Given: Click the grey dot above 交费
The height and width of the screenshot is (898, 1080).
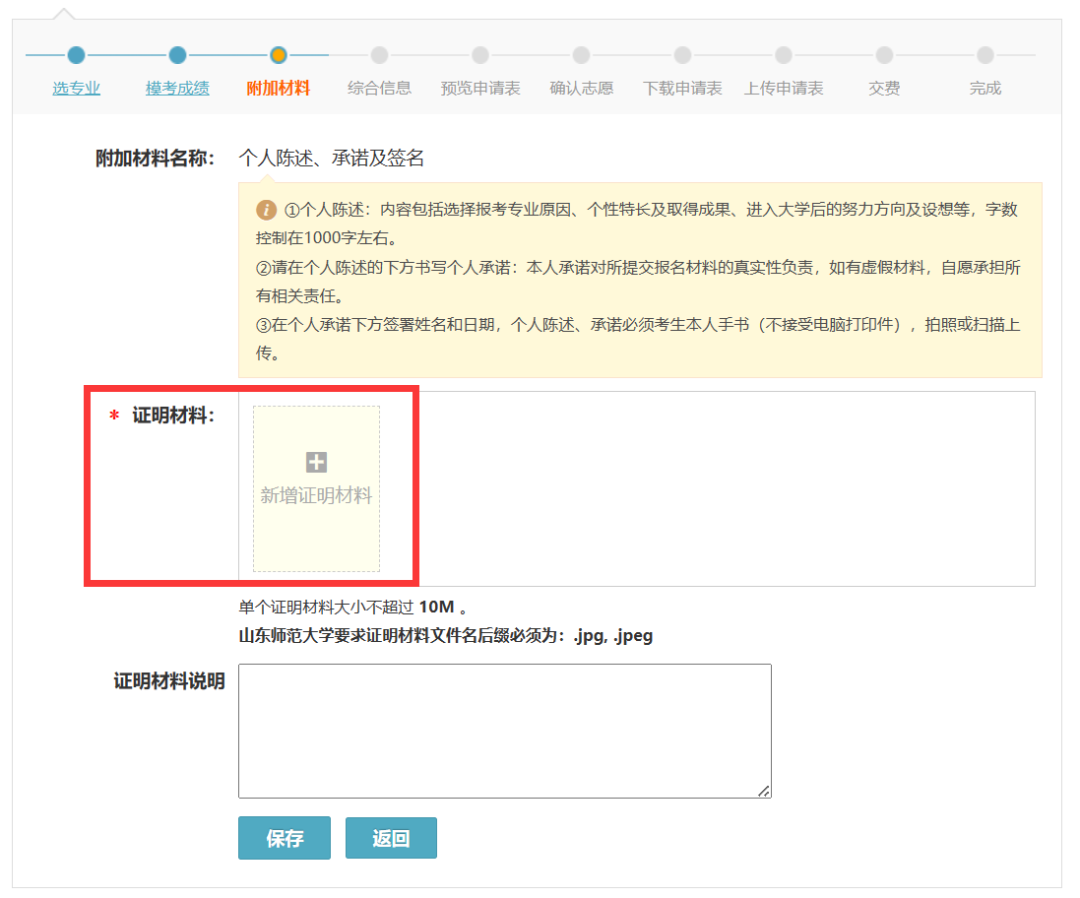Looking at the screenshot, I should pyautogui.click(x=884, y=55).
